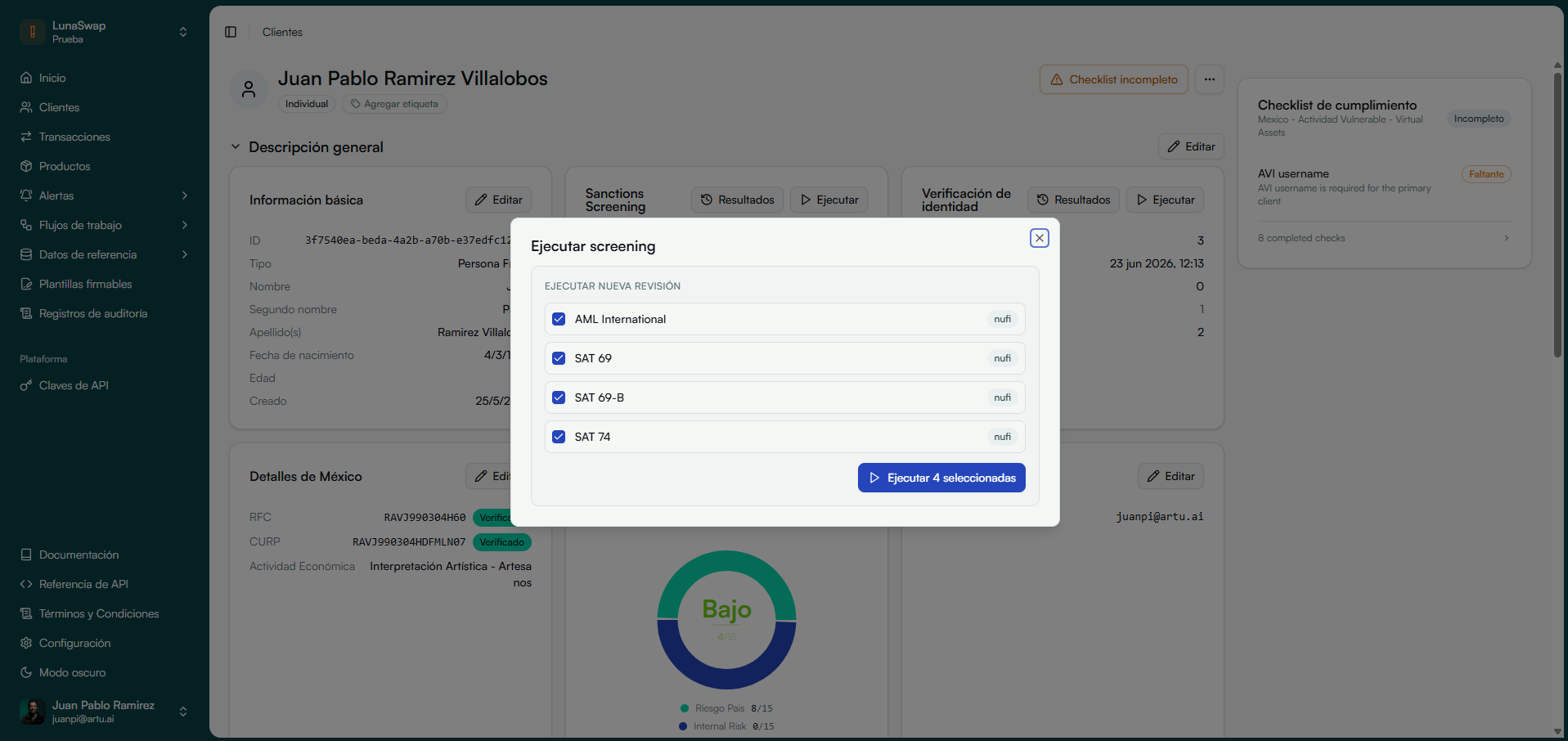
Task: Click the Checklist incompleto button
Action: tap(1114, 79)
